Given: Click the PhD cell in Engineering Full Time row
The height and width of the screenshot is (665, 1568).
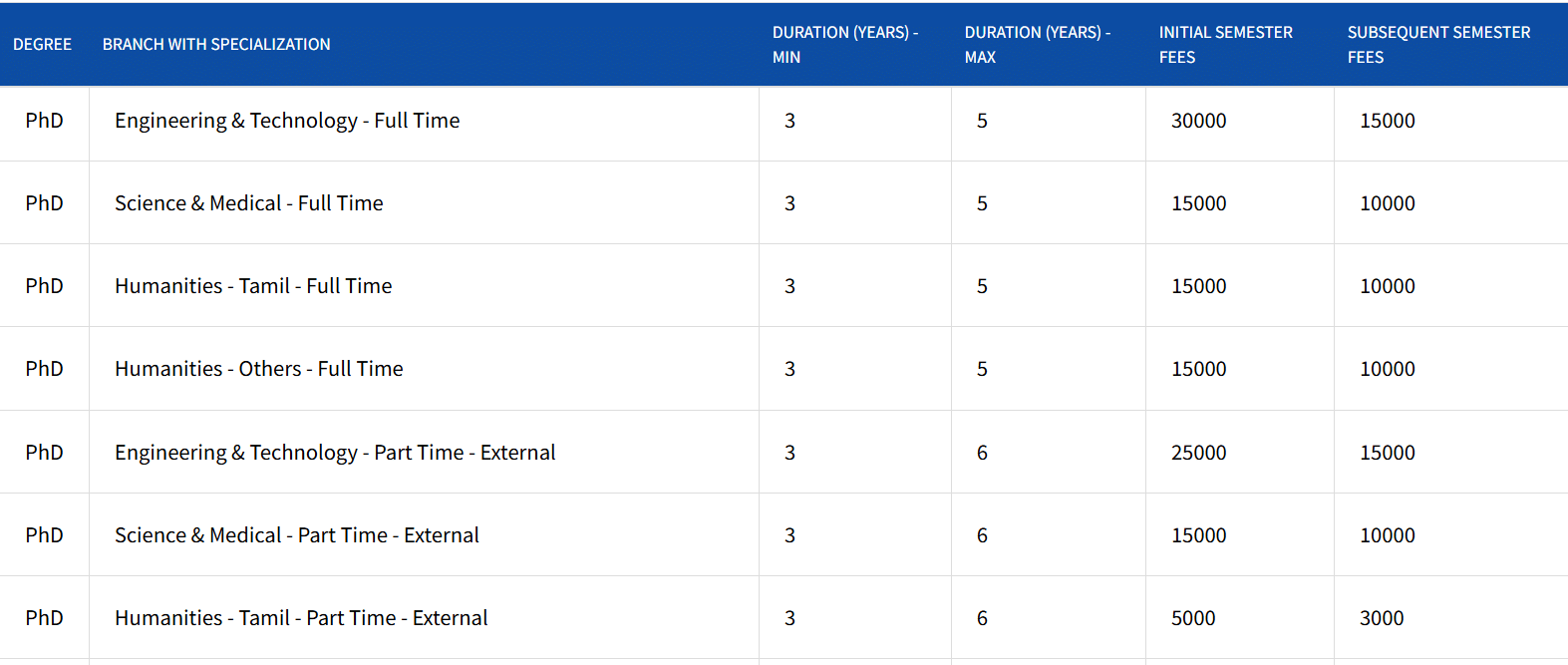Looking at the screenshot, I should click(x=44, y=121).
